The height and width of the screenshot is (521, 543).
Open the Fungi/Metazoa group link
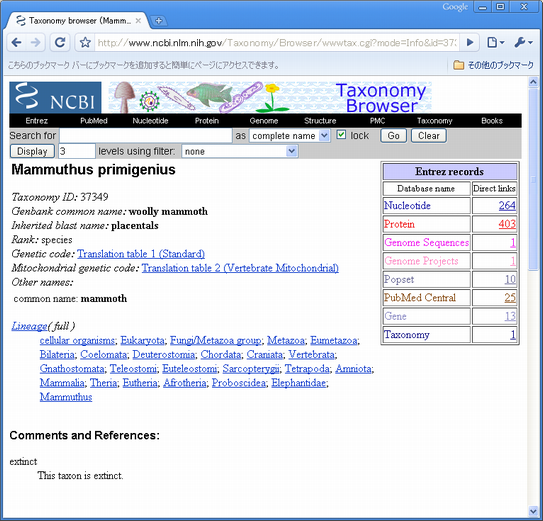[x=215, y=341]
